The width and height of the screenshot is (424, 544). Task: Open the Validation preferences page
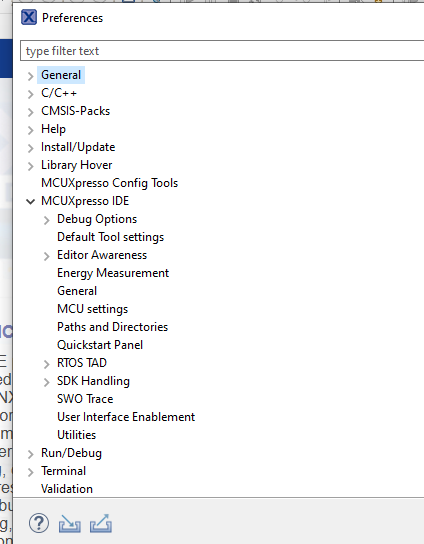pos(67,489)
